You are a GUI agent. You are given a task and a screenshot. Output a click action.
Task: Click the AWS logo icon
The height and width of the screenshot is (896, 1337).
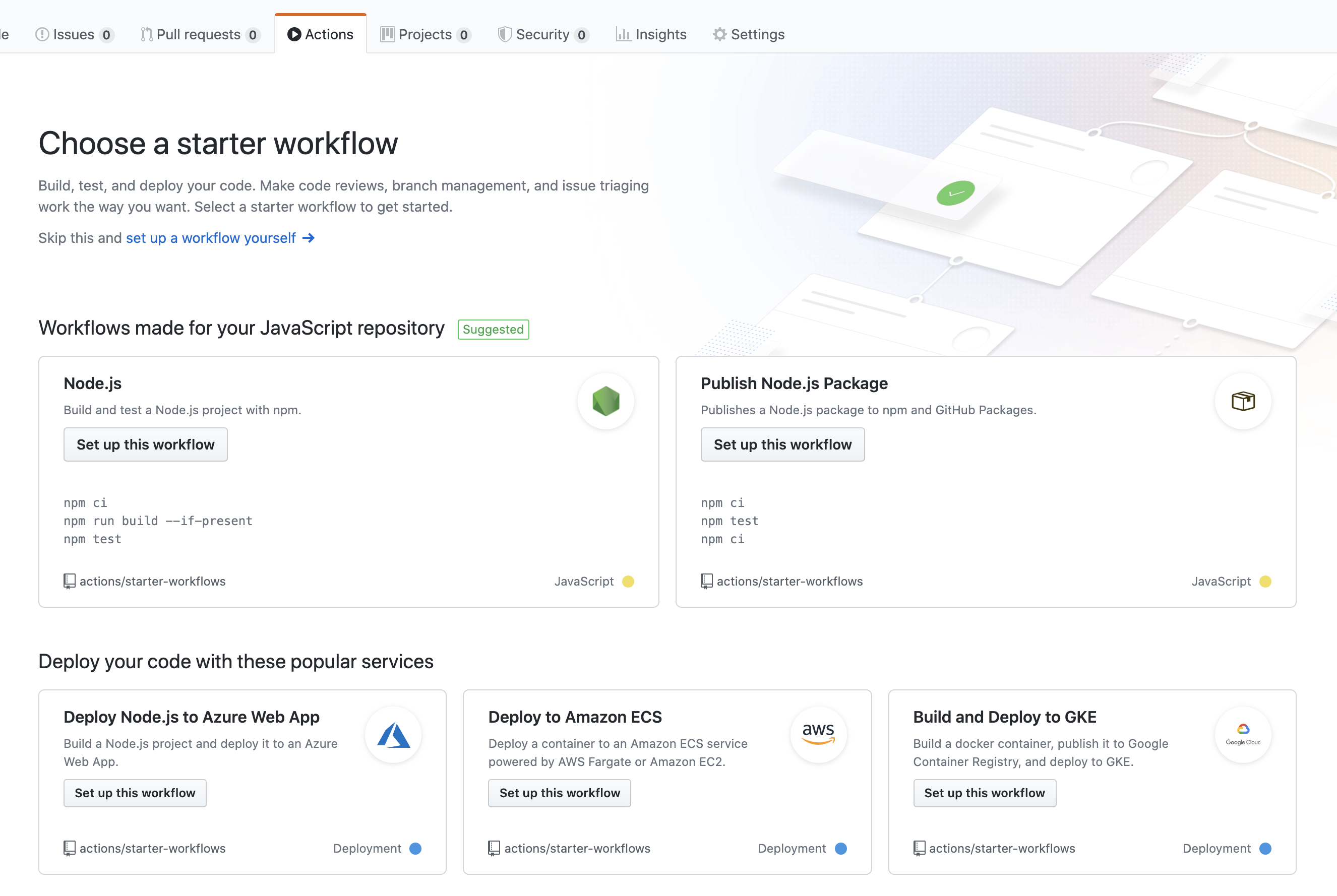(818, 735)
